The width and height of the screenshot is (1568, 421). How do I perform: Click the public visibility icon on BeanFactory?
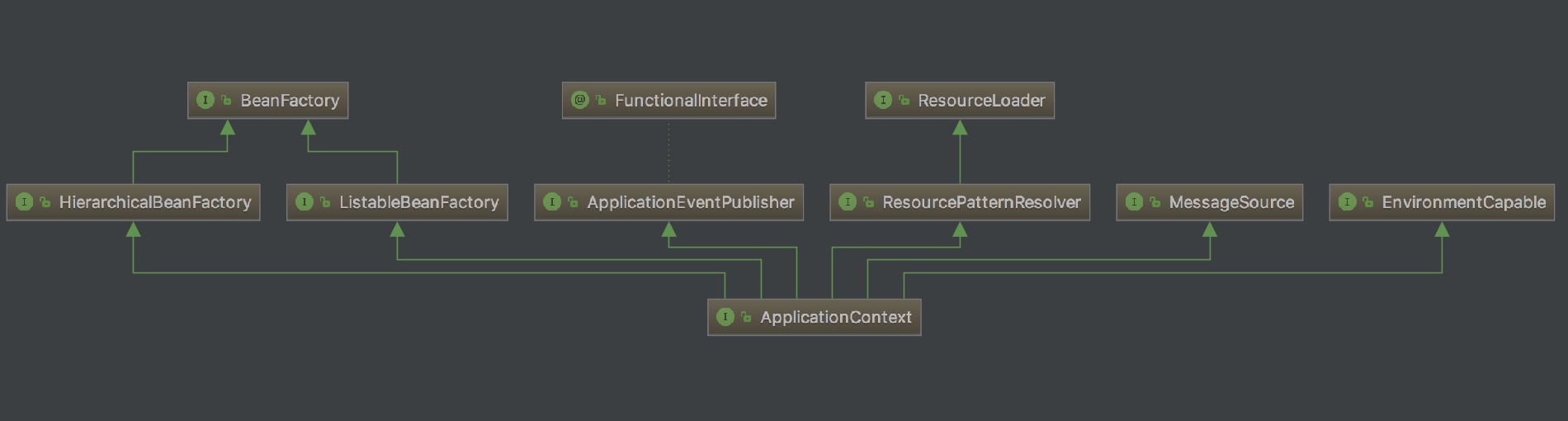click(x=226, y=101)
